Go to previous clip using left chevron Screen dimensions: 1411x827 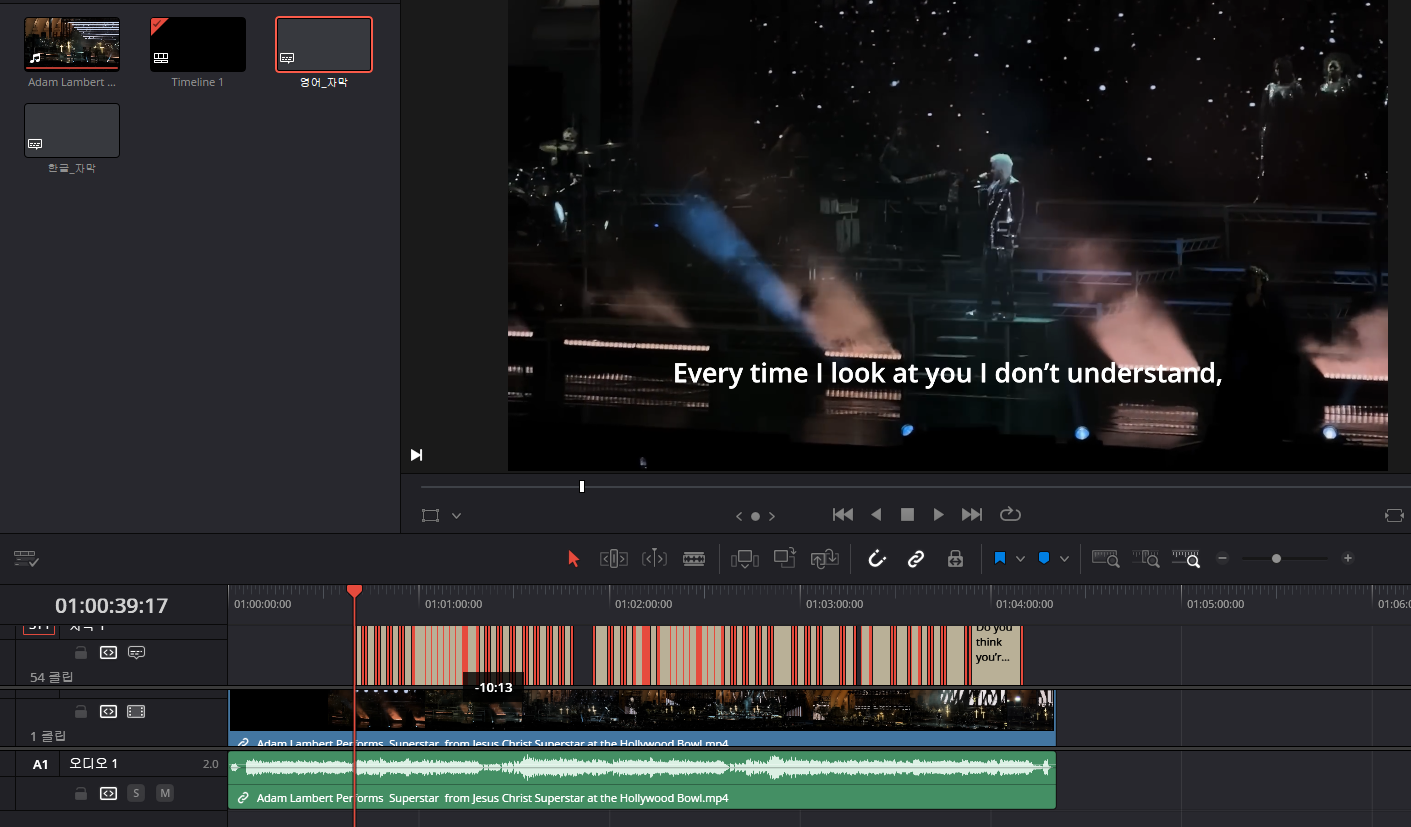tap(740, 516)
